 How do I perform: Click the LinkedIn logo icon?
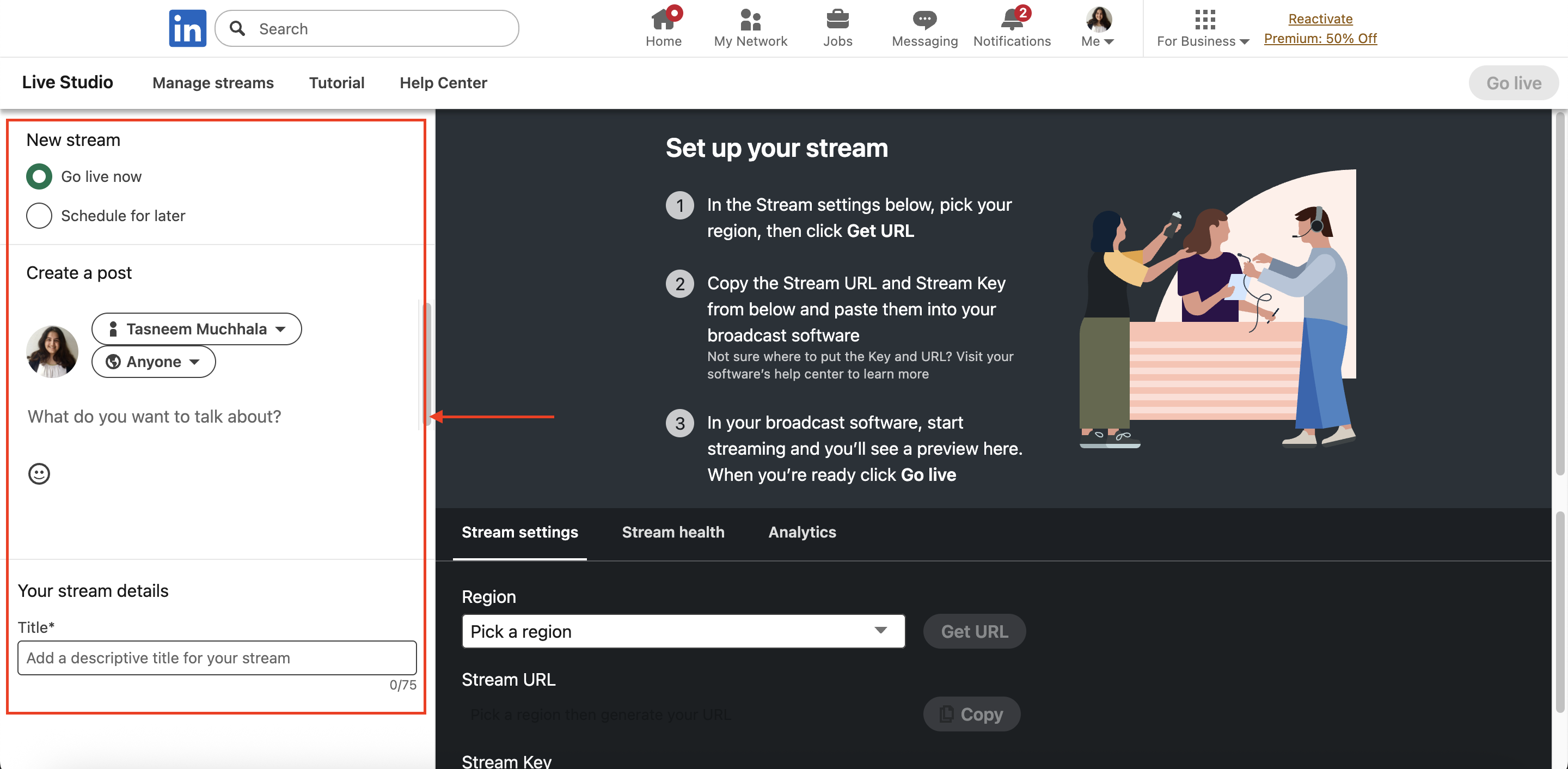click(x=187, y=28)
